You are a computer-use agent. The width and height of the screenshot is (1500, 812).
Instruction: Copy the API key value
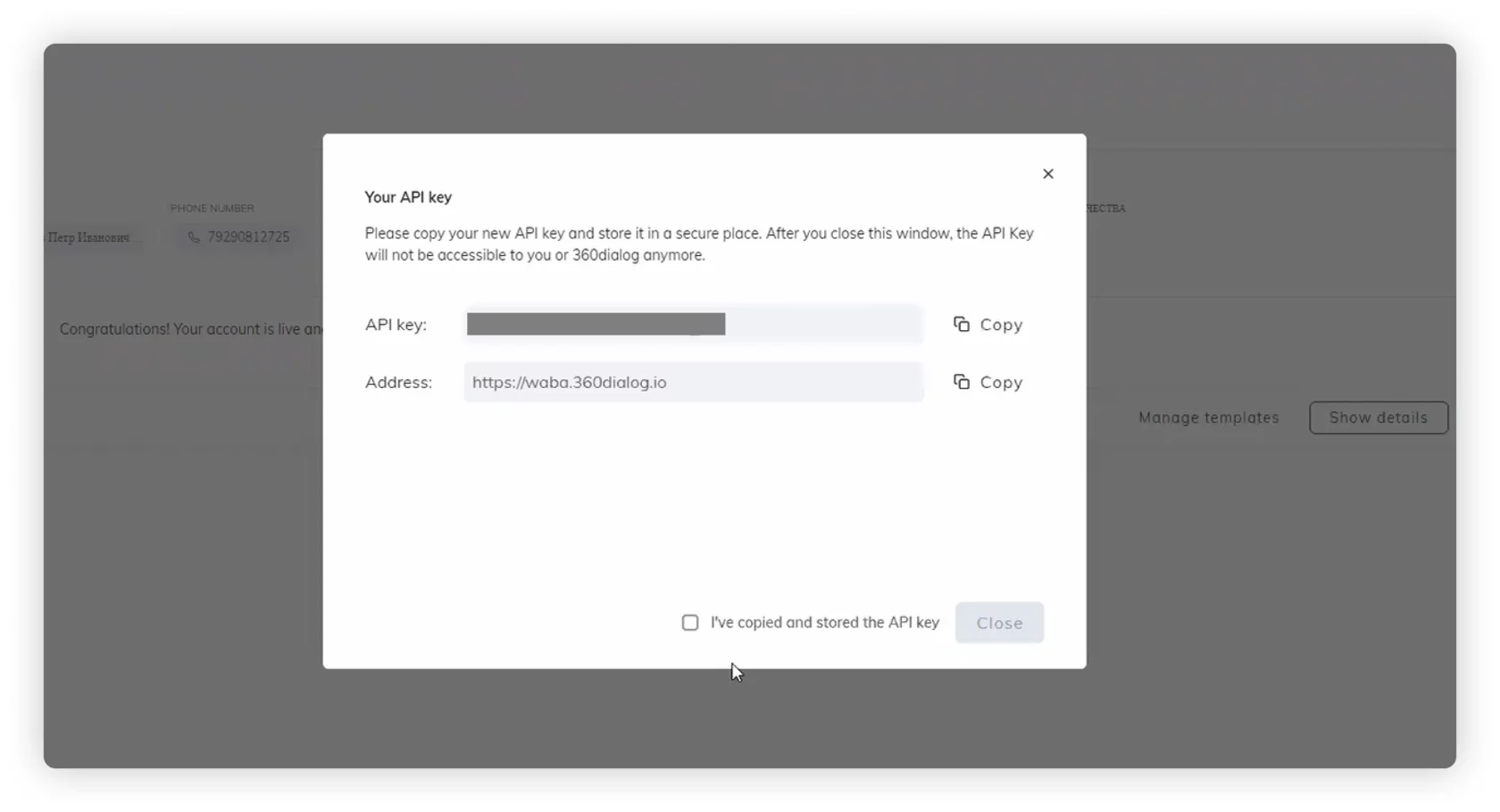point(987,325)
